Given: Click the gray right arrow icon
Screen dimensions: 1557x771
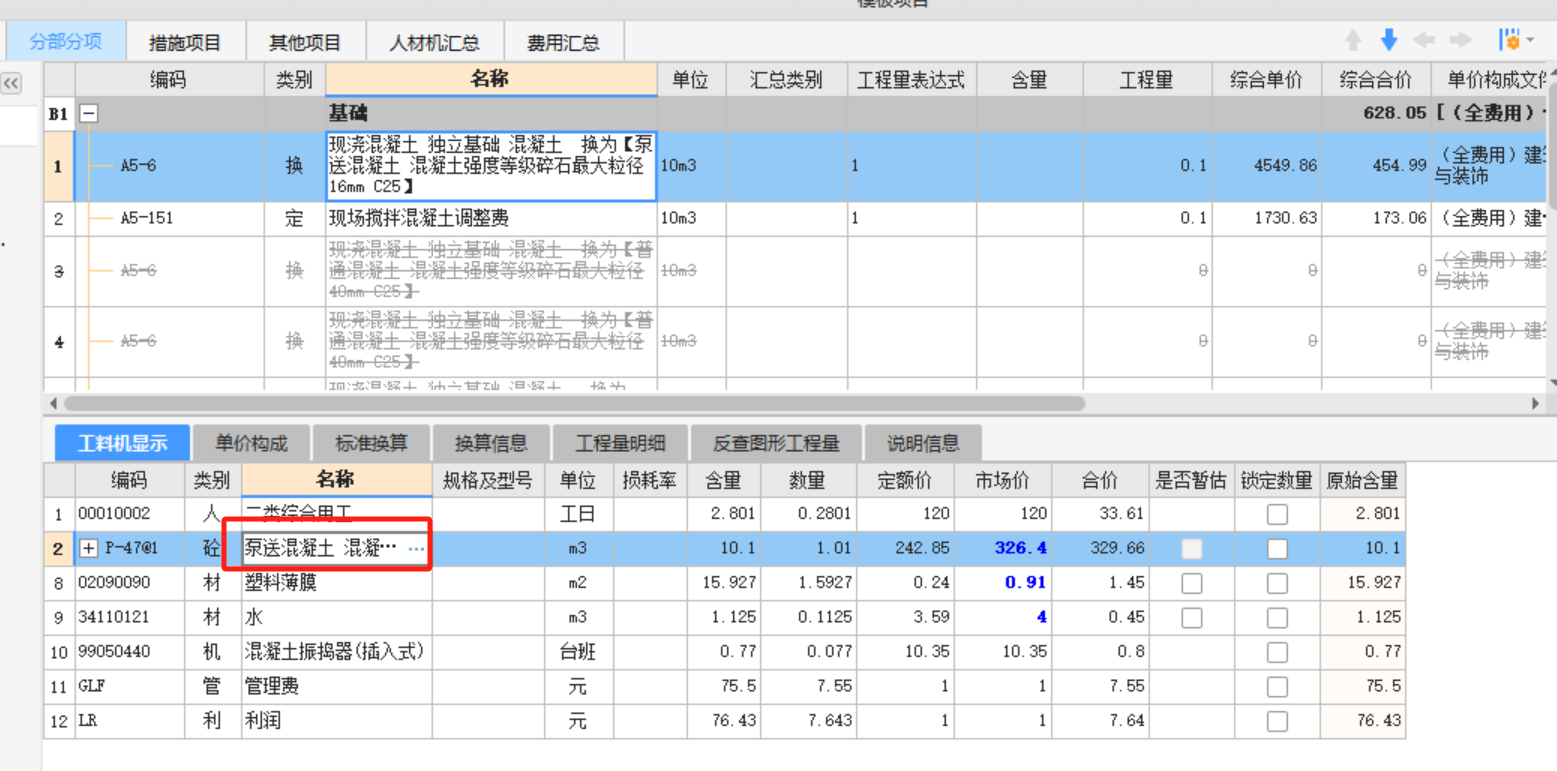Looking at the screenshot, I should click(x=1460, y=41).
